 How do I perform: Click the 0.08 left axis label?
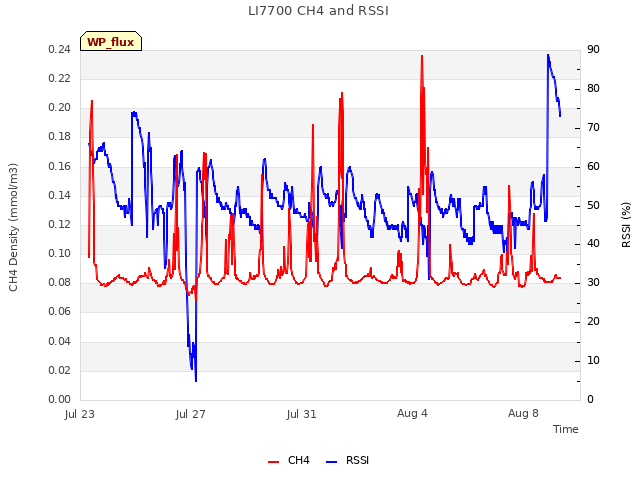[60, 282]
